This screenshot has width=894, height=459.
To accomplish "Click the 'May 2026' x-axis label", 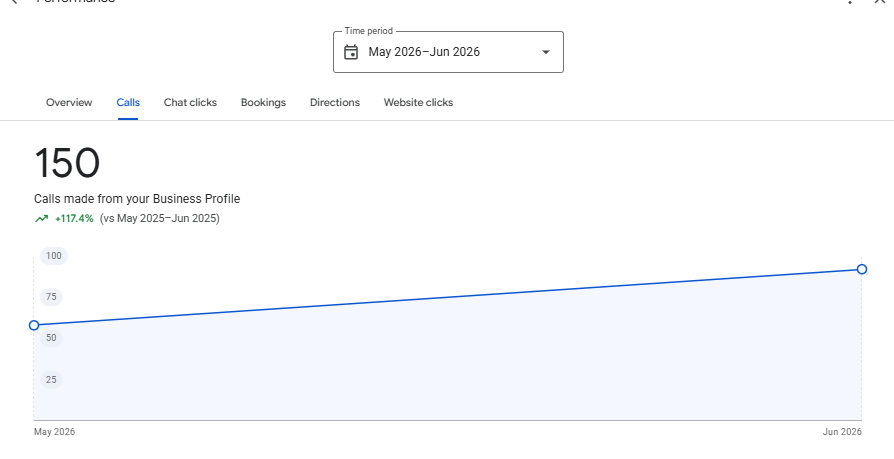I will (54, 432).
